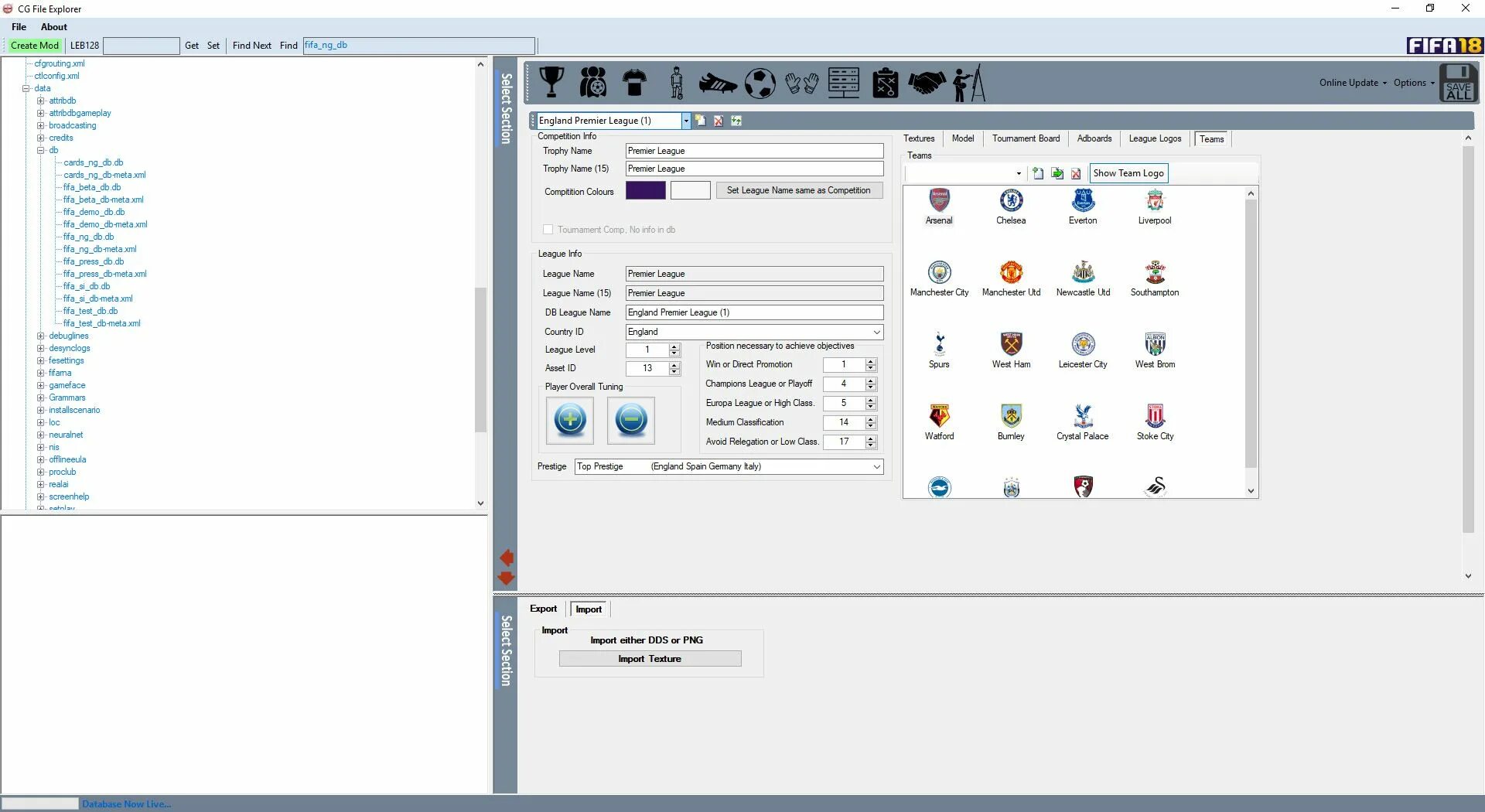The height and width of the screenshot is (812, 1485).
Task: Open the England Premier League selector dropdown
Action: click(x=685, y=121)
